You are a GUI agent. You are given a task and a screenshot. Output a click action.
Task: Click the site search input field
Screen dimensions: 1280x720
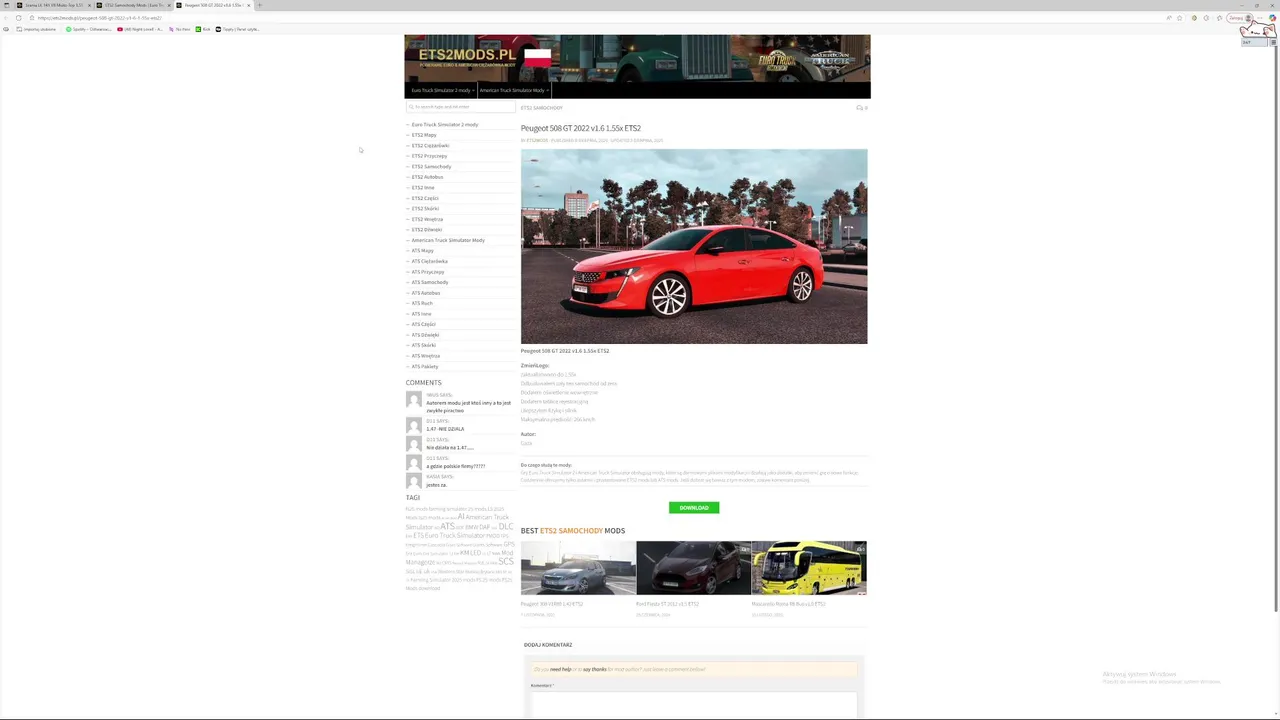(460, 107)
